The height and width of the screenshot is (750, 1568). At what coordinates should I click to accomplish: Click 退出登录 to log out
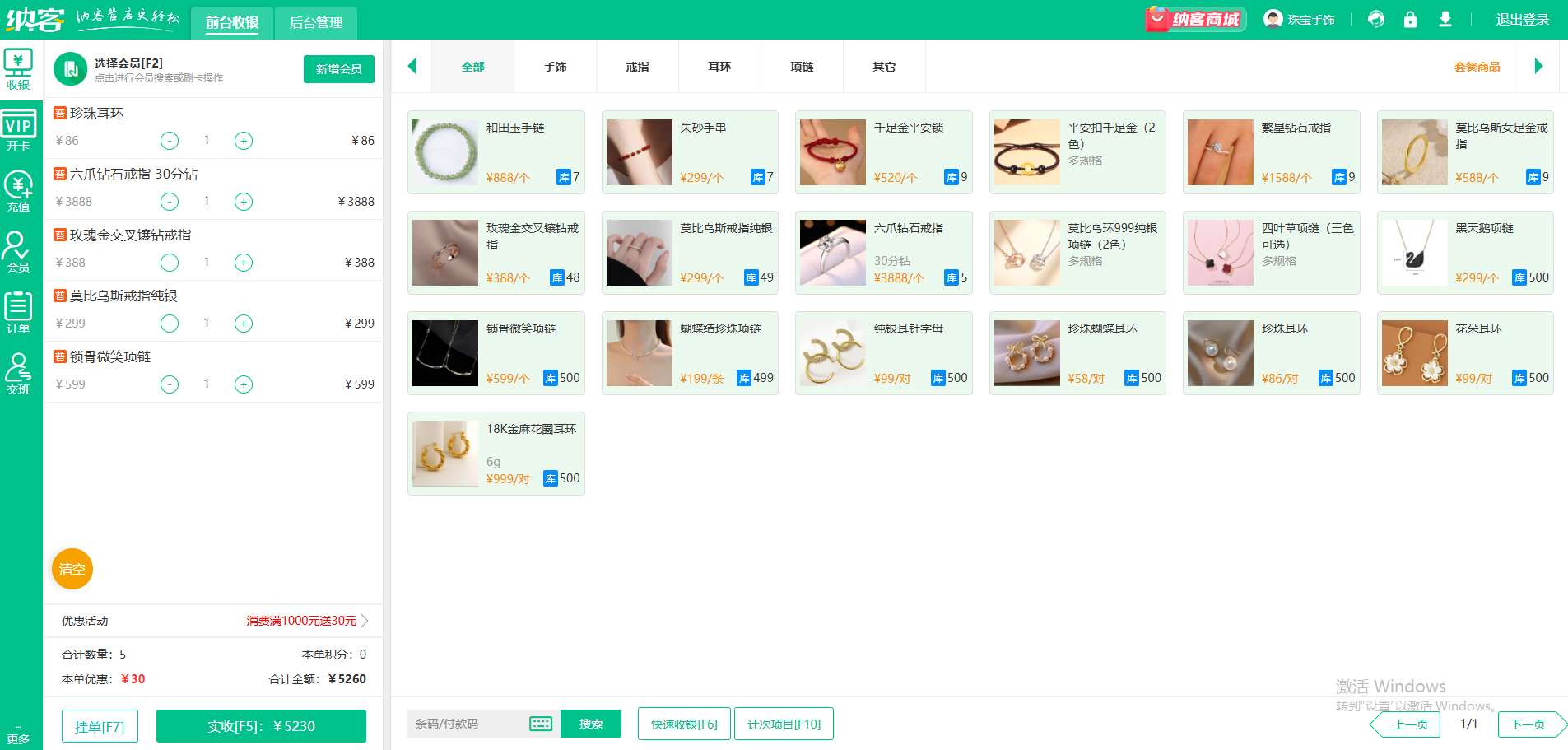1523,20
